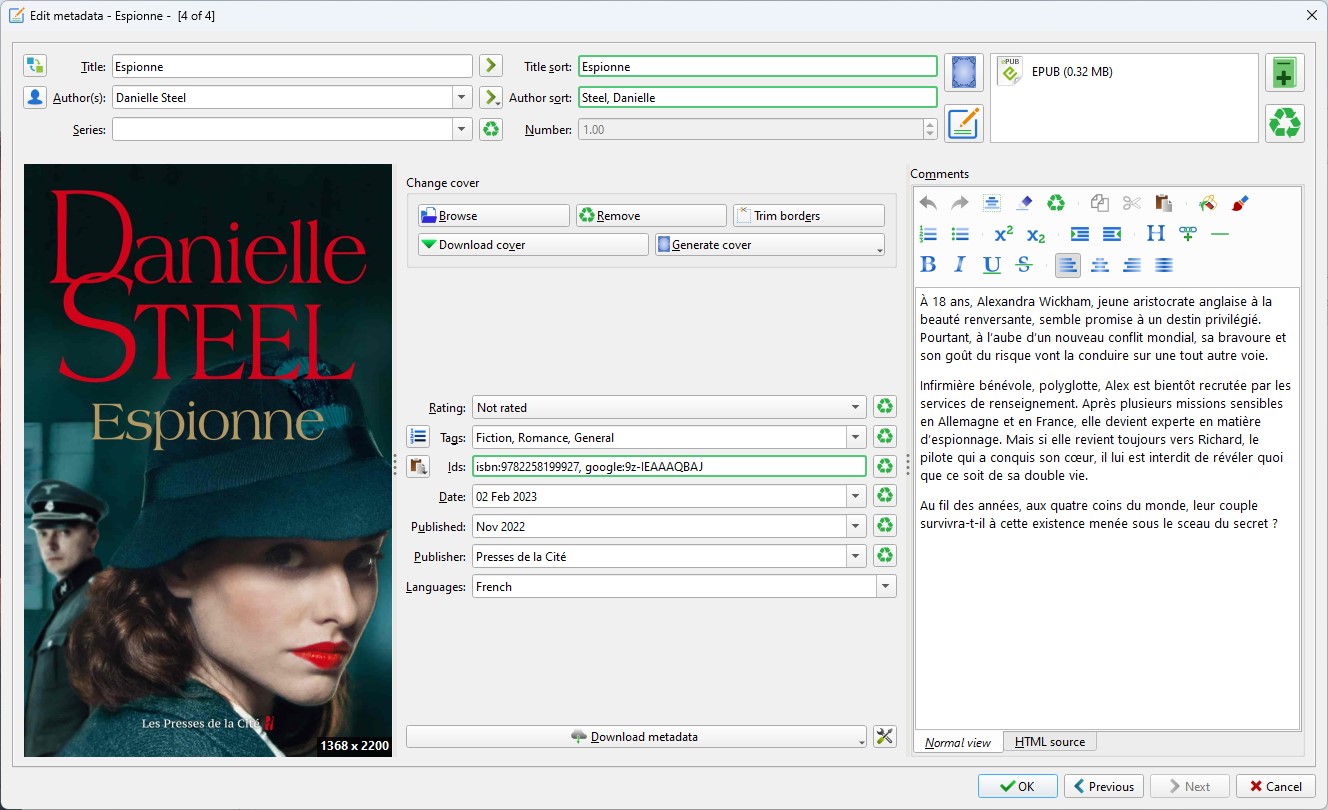Click the Previous button
Viewport: 1328px width, 810px height.
1103,786
